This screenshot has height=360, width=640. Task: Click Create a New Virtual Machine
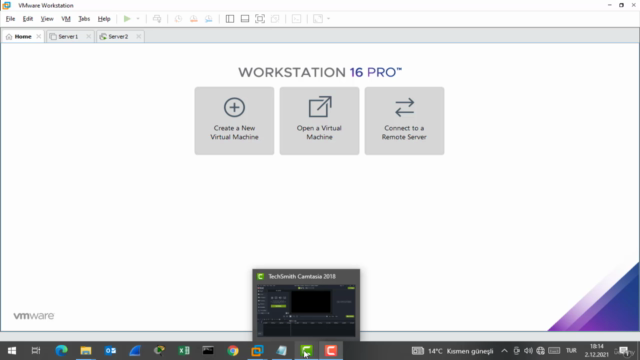(x=234, y=121)
